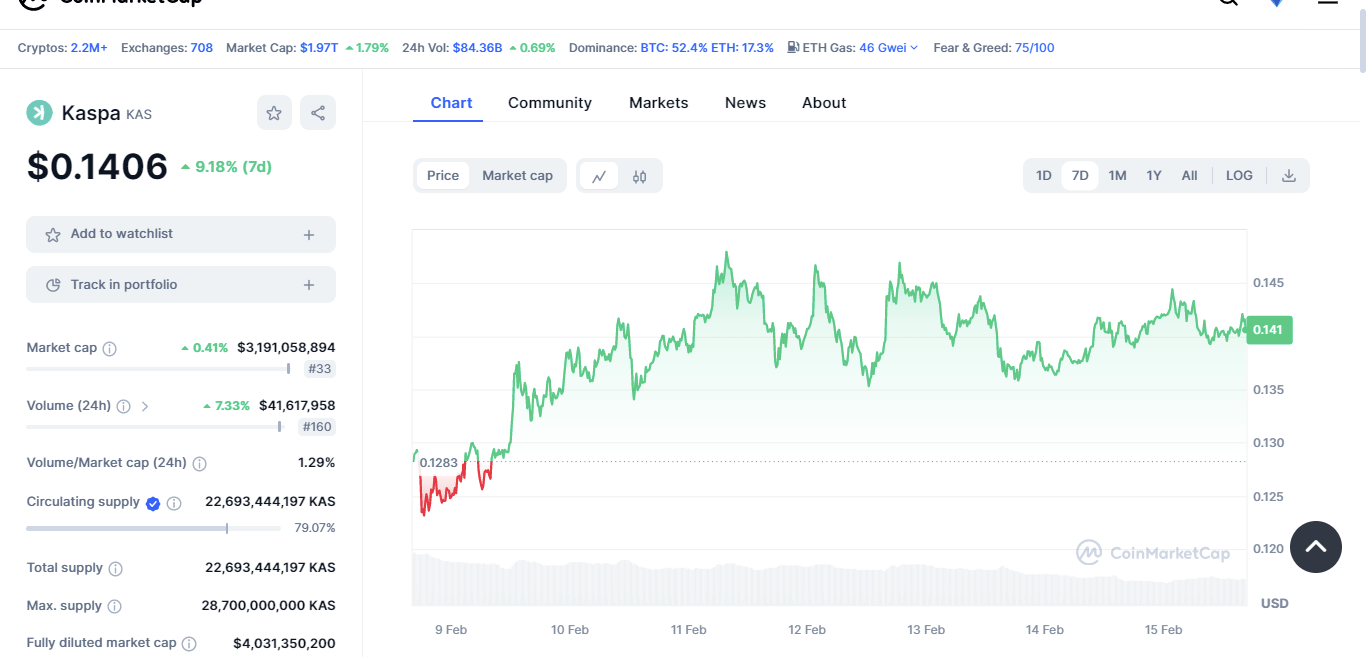Open the share icon next to Kaspa

click(x=318, y=113)
